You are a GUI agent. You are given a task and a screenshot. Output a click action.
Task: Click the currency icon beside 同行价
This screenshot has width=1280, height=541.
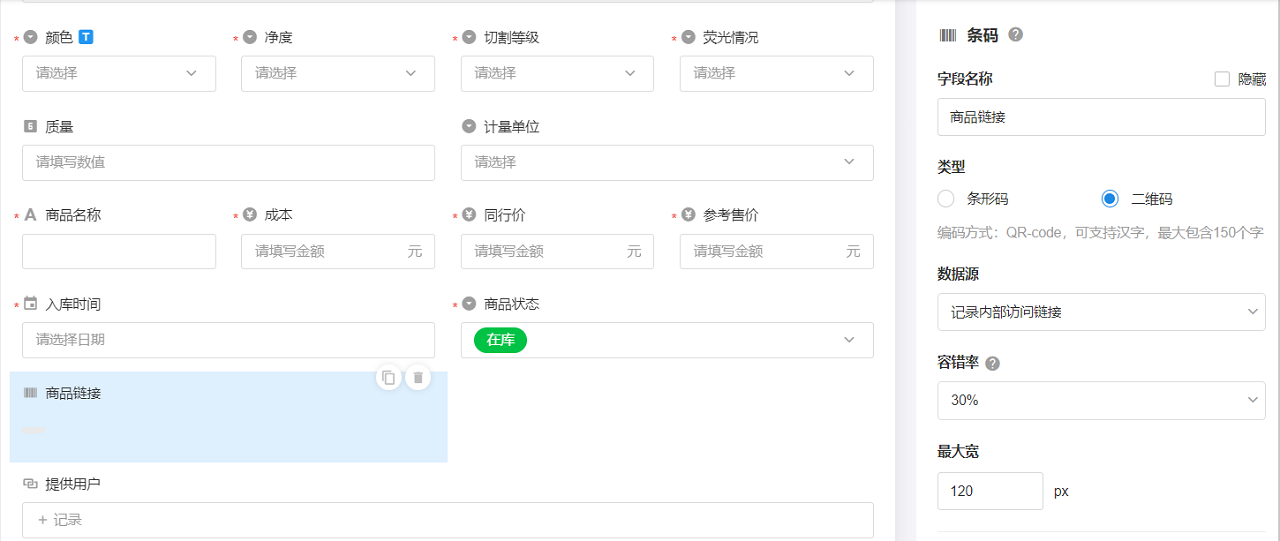469,214
